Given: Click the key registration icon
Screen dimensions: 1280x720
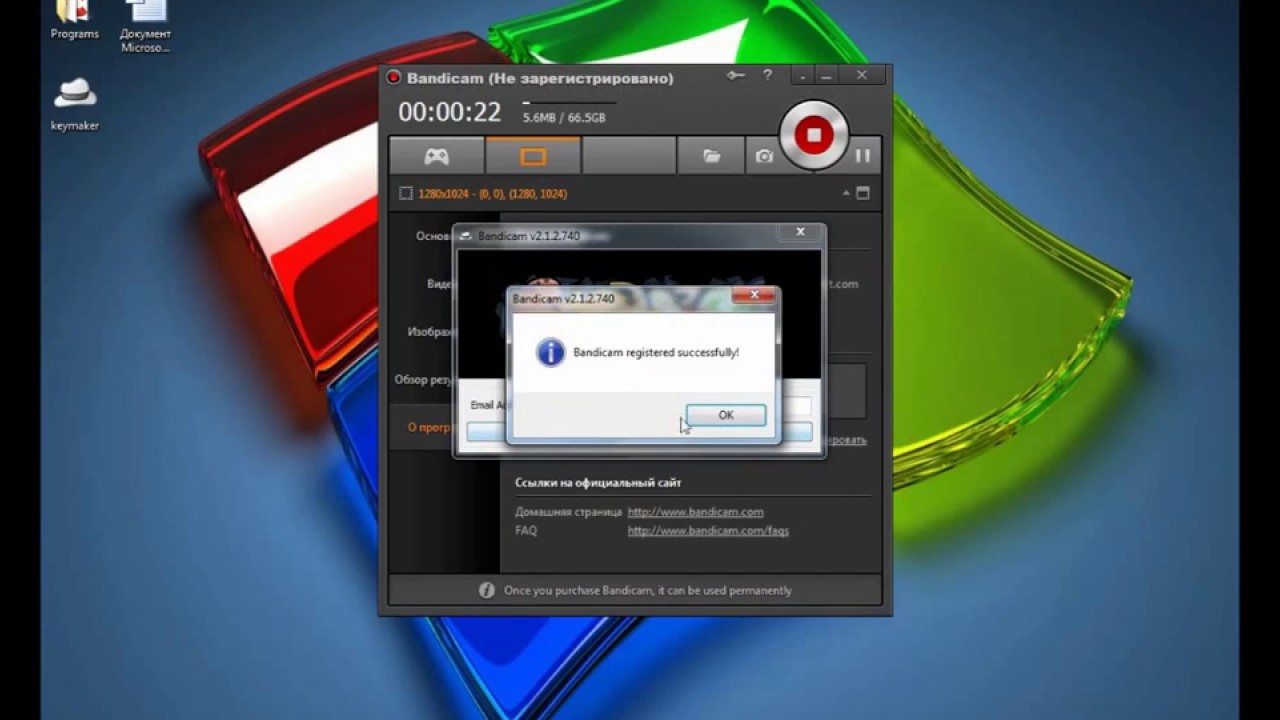Looking at the screenshot, I should [736, 76].
